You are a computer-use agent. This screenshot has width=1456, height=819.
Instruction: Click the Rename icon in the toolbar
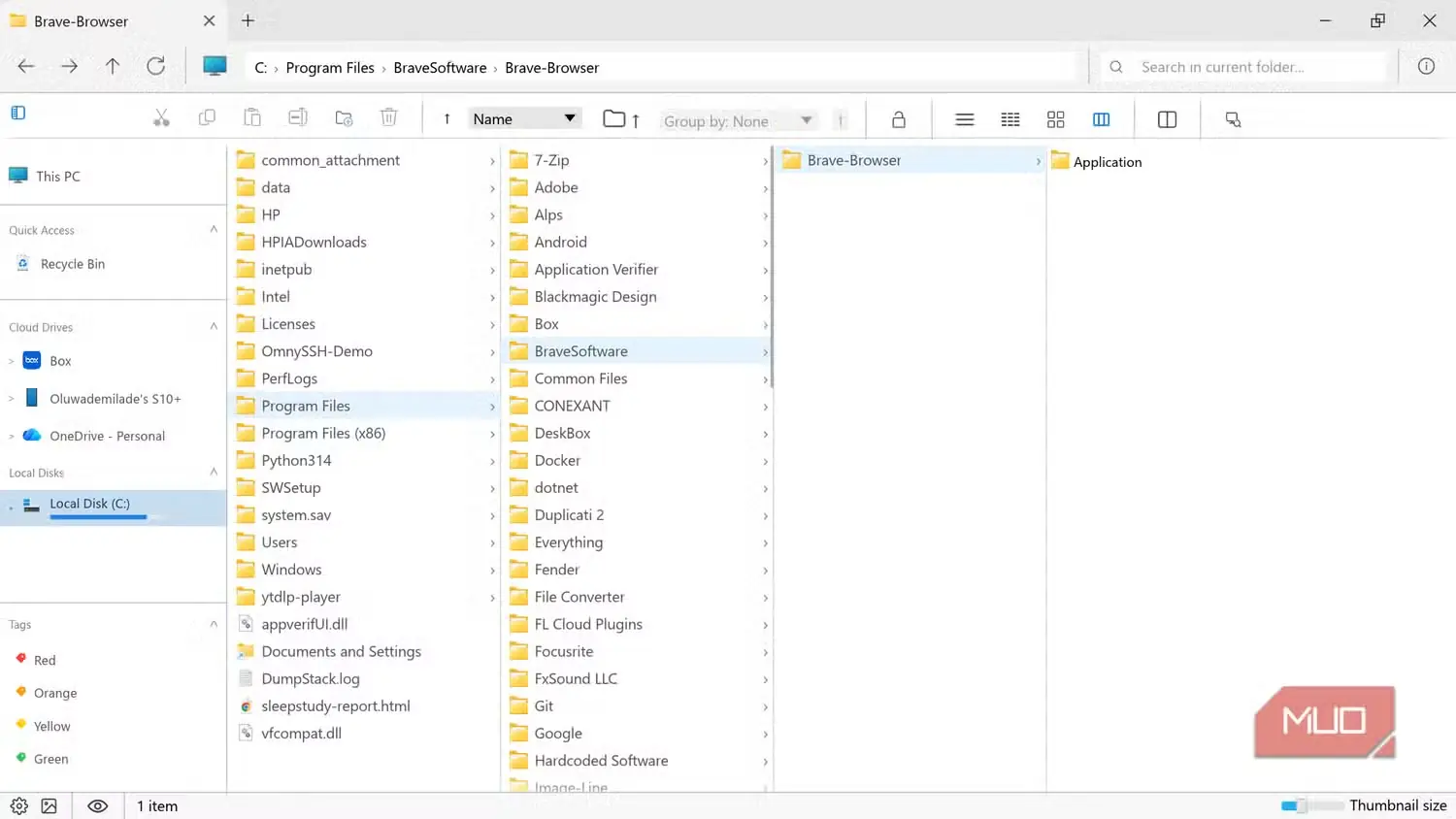pos(298,118)
